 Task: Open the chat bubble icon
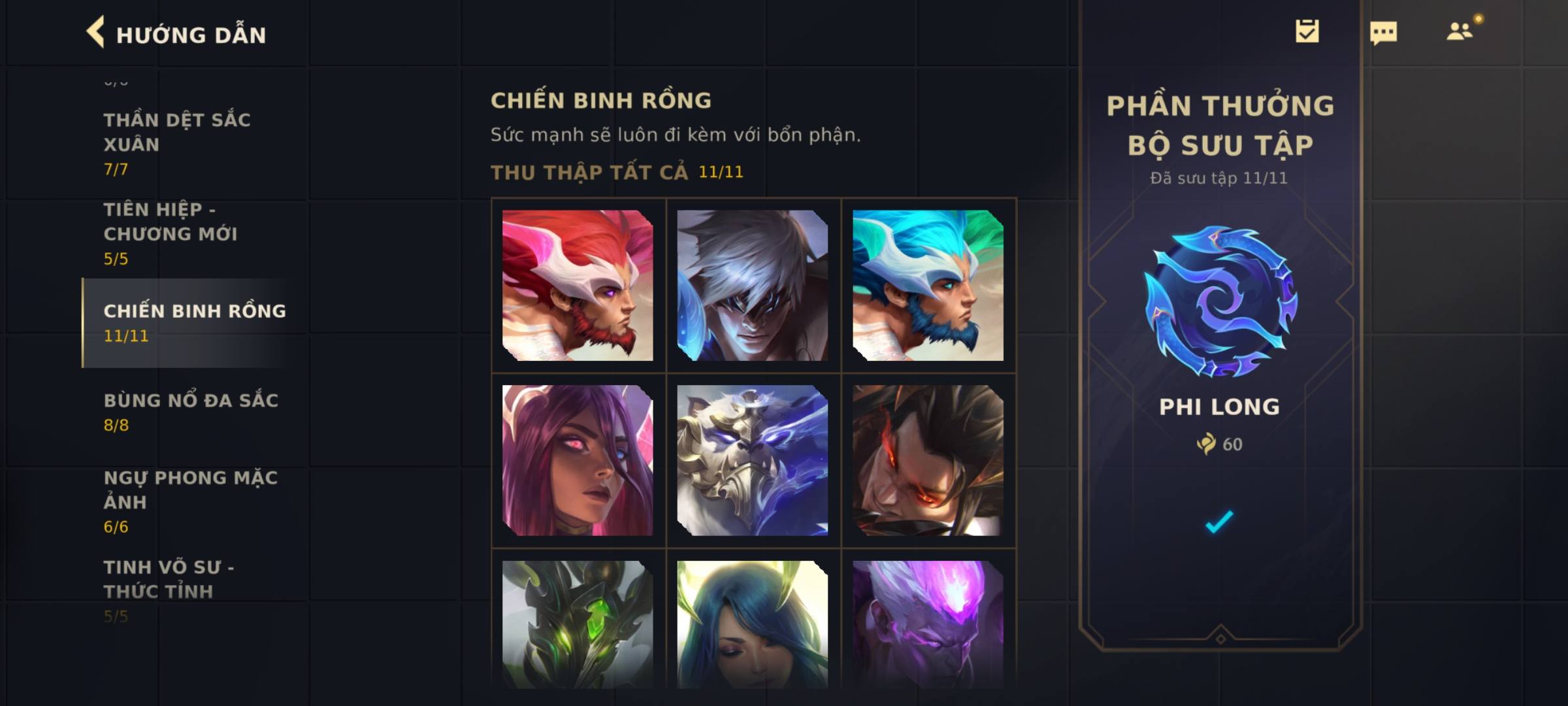point(1383,33)
